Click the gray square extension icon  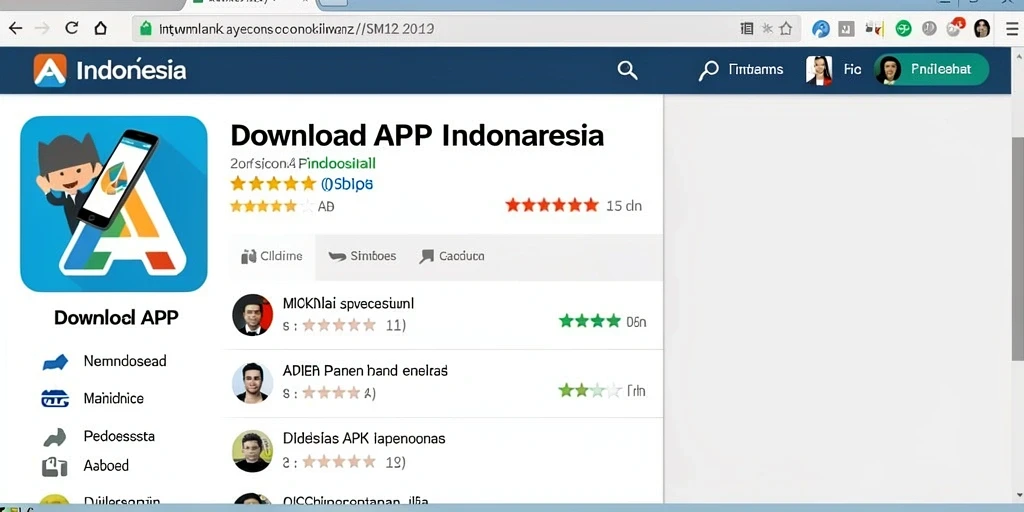pos(846,29)
